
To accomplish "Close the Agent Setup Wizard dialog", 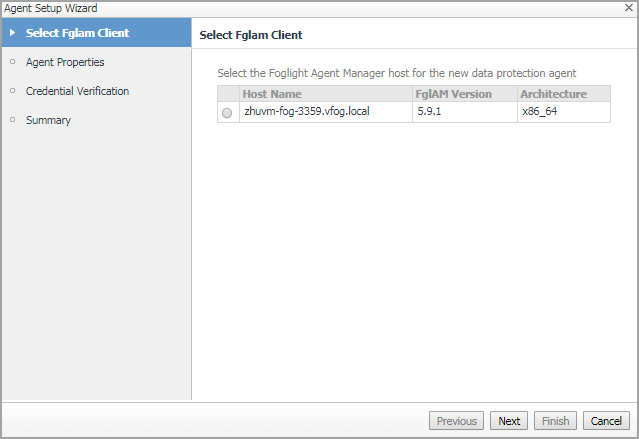I will tap(630, 7).
